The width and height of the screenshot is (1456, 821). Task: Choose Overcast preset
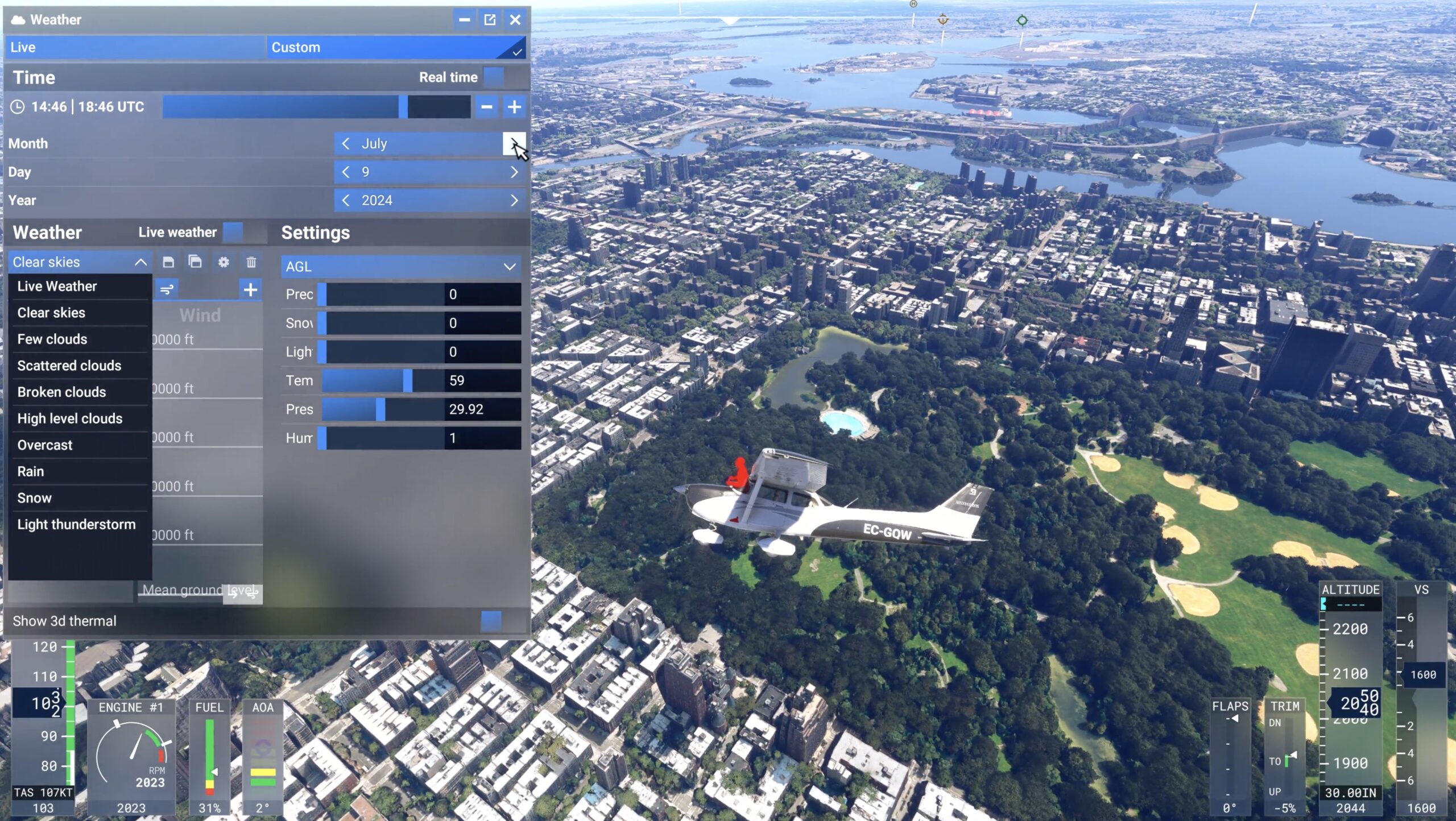pos(80,445)
